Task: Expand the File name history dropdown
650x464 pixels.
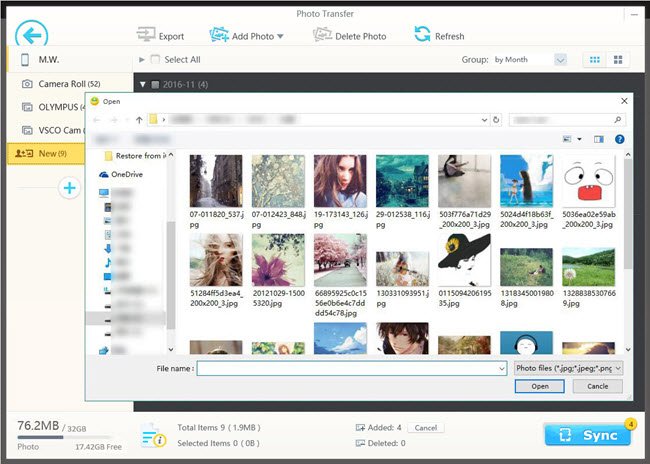Action: point(502,368)
